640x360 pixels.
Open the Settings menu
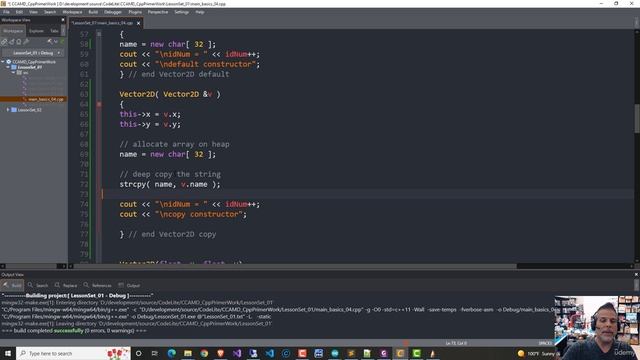182,12
